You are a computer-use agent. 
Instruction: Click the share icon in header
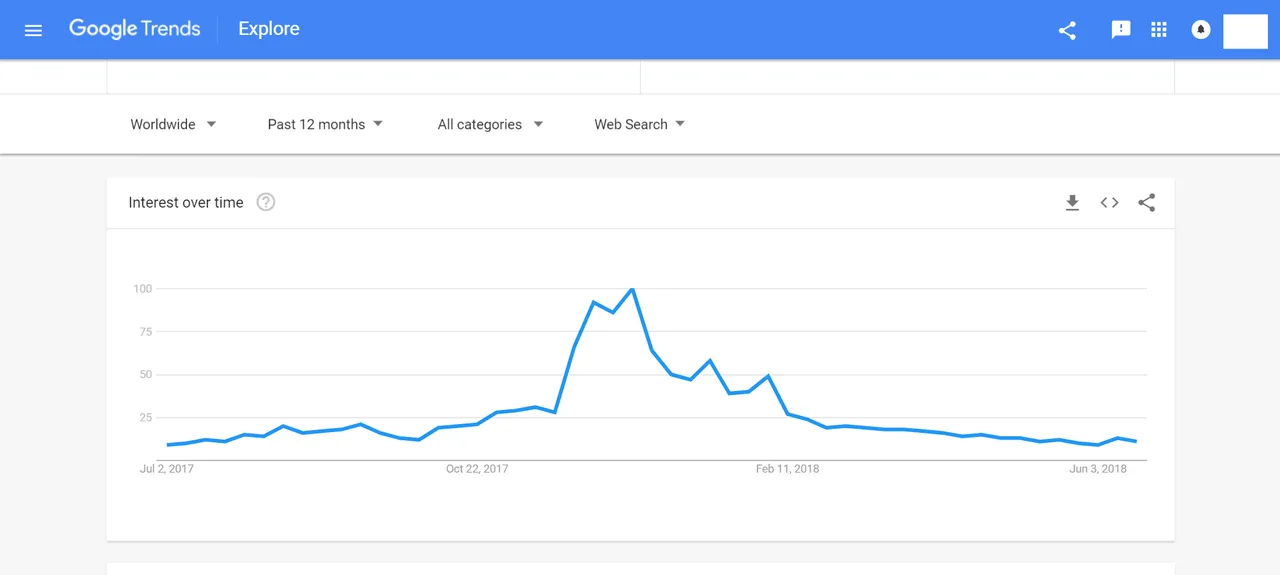coord(1067,30)
